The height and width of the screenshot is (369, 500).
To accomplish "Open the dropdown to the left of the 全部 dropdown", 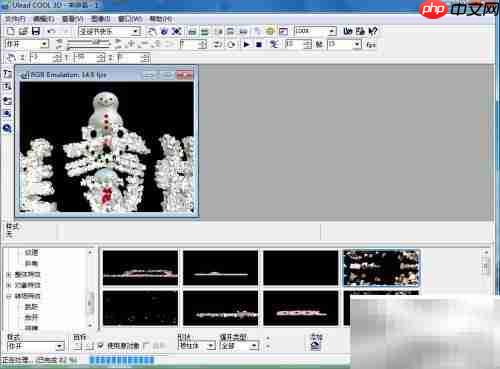I will (197, 346).
